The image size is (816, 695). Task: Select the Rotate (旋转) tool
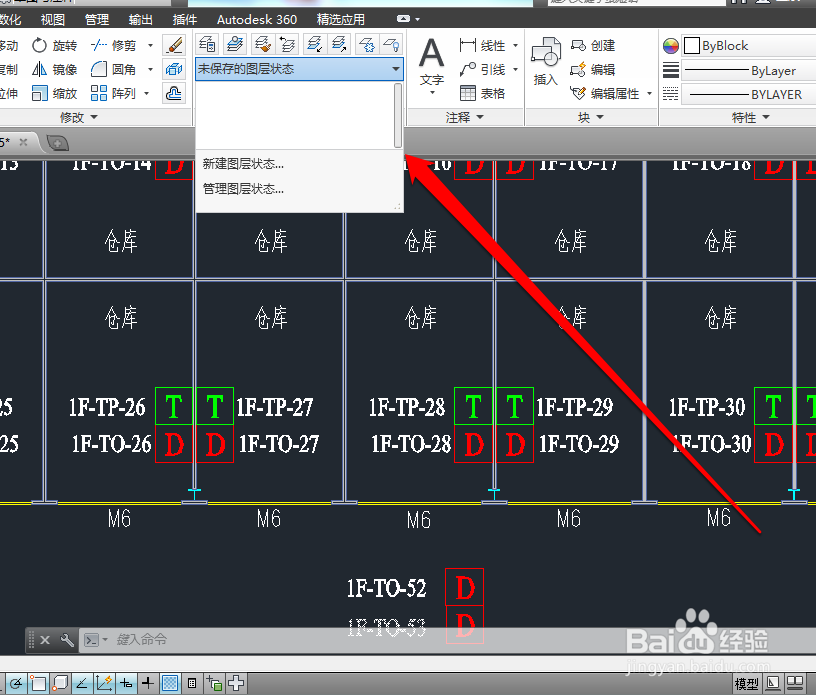(54, 46)
